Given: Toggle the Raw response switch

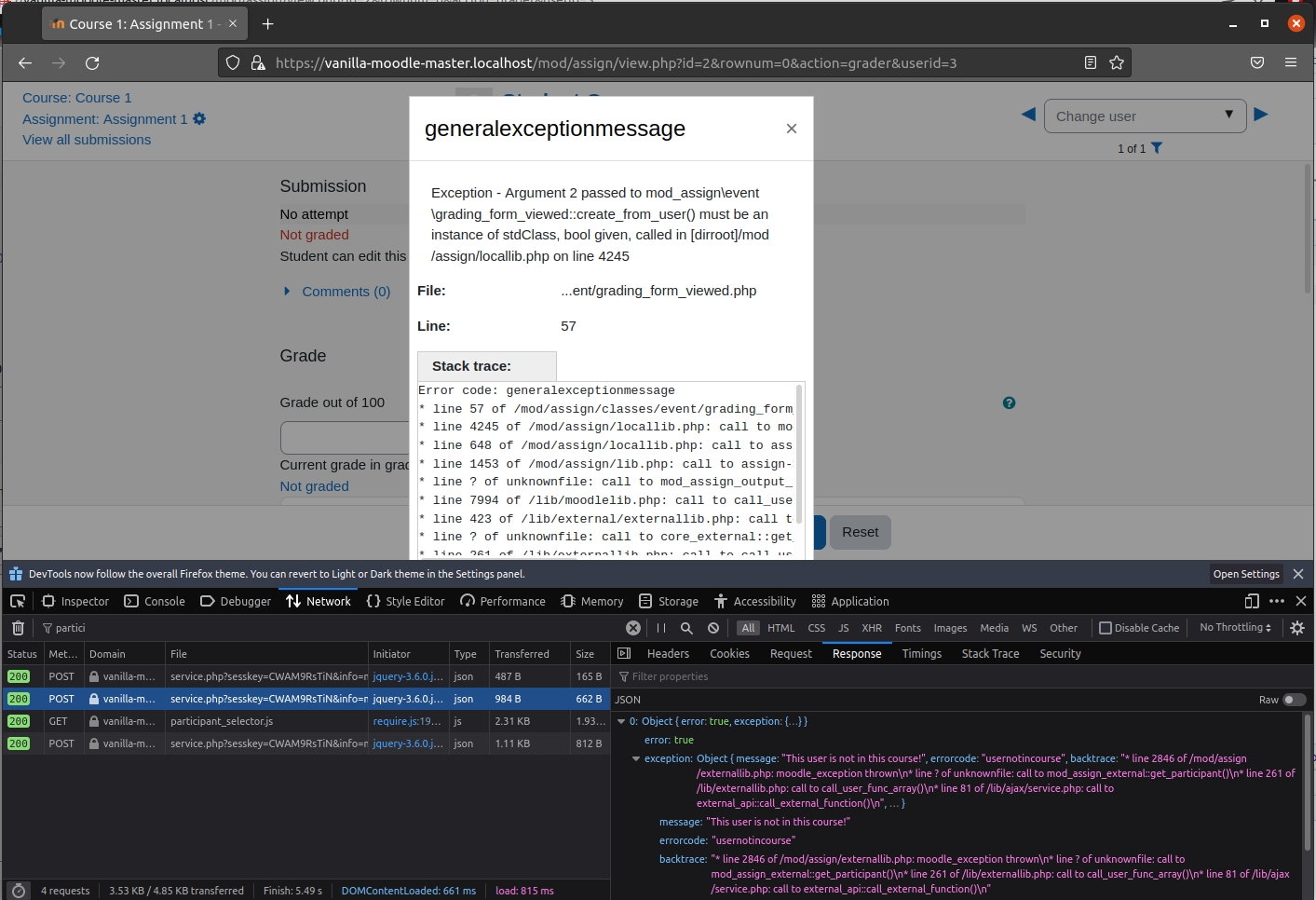Looking at the screenshot, I should click(x=1294, y=700).
